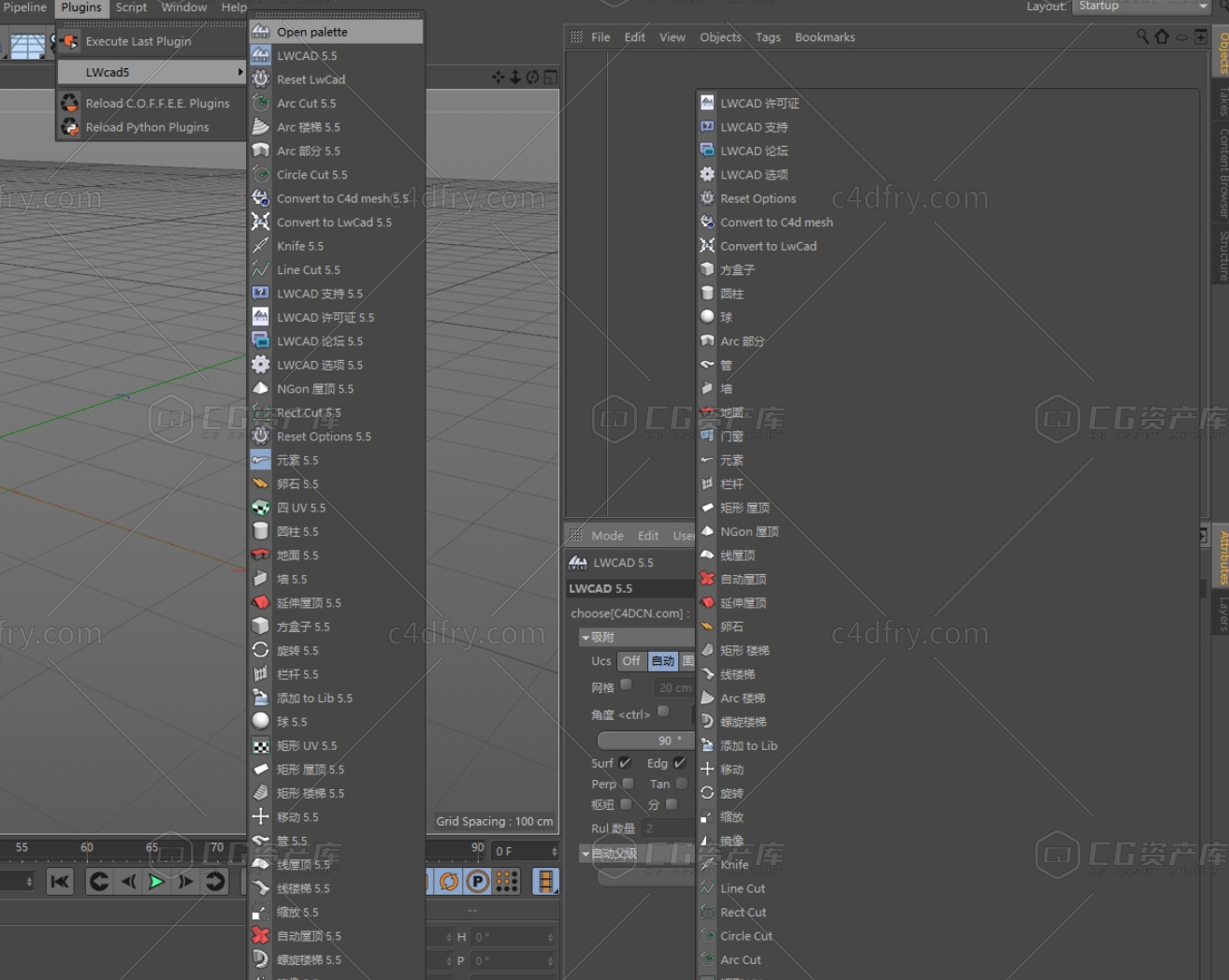This screenshot has width=1229, height=980.
Task: Step to the next frame
Action: point(186,881)
